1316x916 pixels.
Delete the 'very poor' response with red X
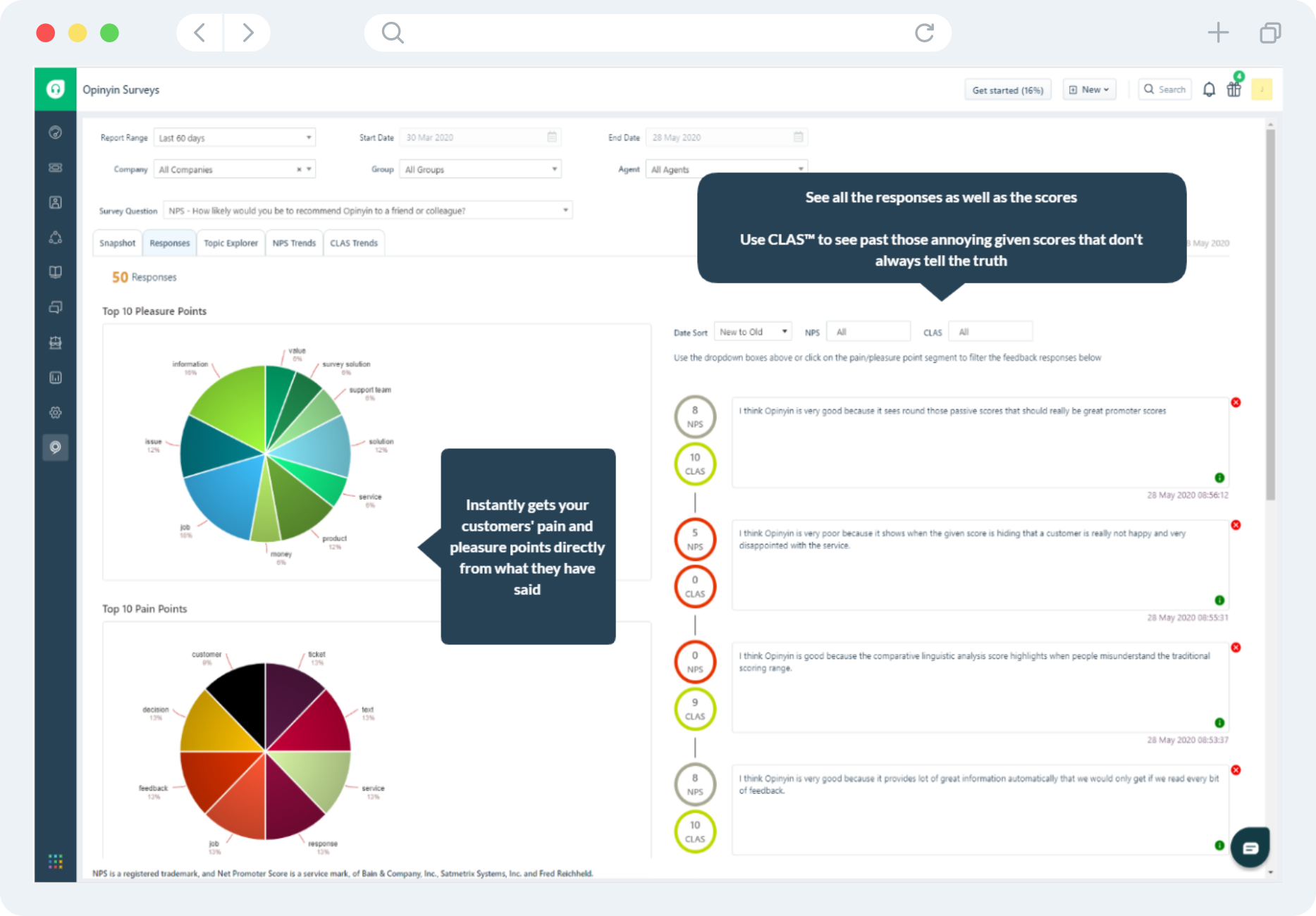tap(1236, 525)
